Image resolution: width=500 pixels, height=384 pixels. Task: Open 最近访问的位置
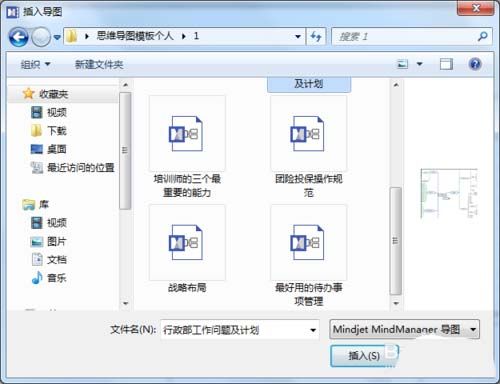[x=81, y=167]
